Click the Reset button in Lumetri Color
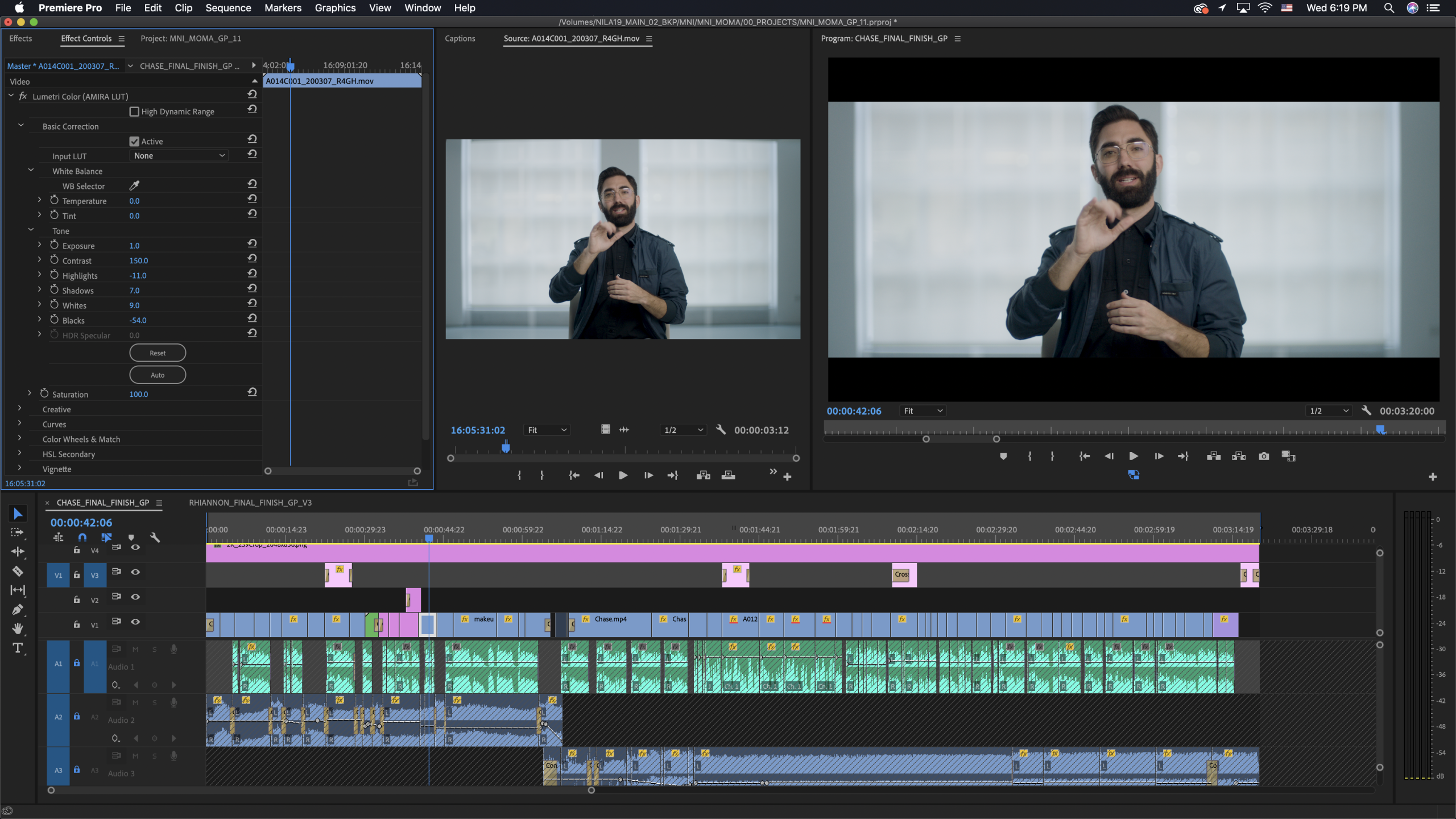Viewport: 1456px width, 819px height. [158, 353]
